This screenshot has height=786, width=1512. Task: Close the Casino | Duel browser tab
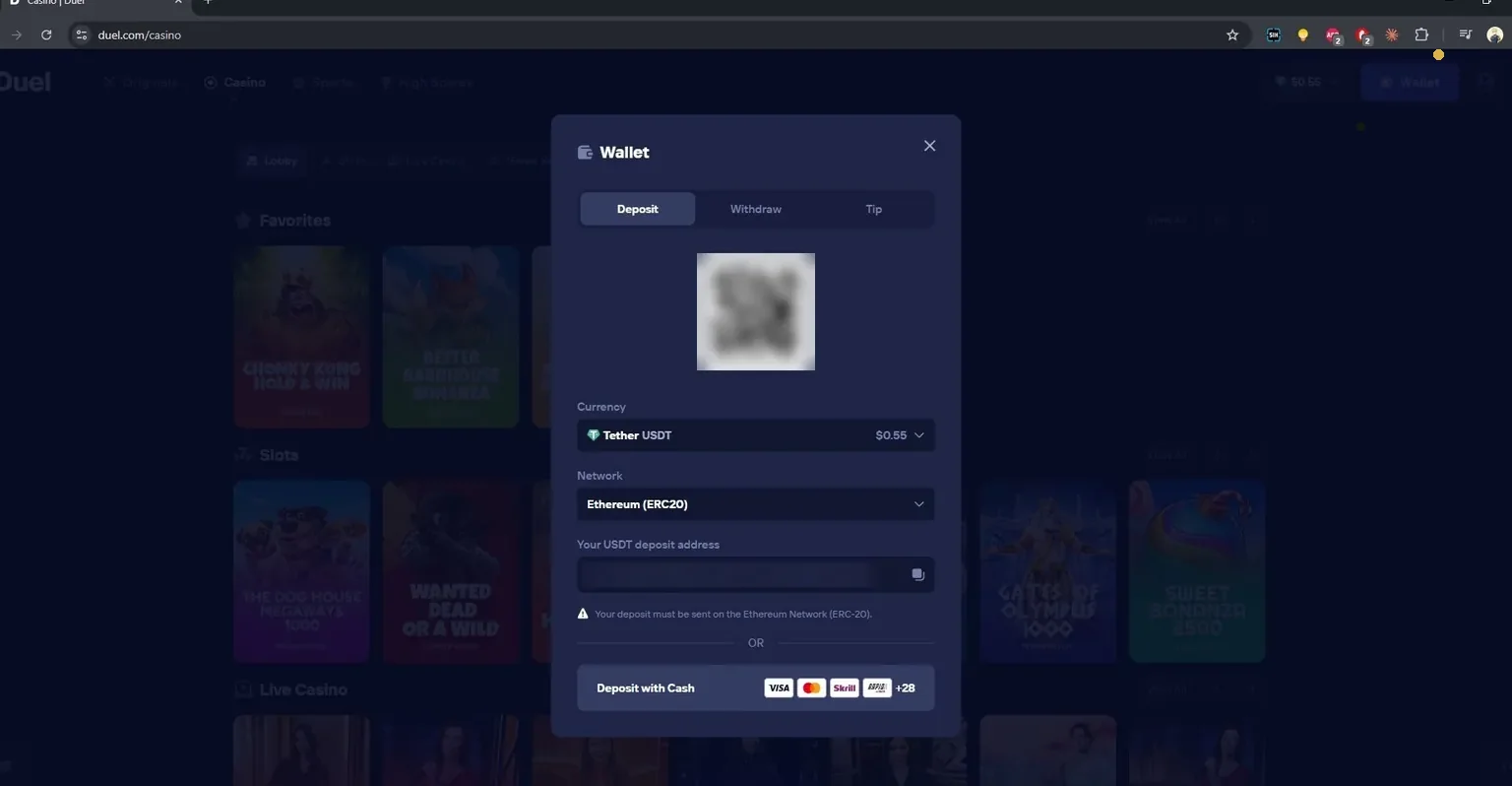click(178, 3)
